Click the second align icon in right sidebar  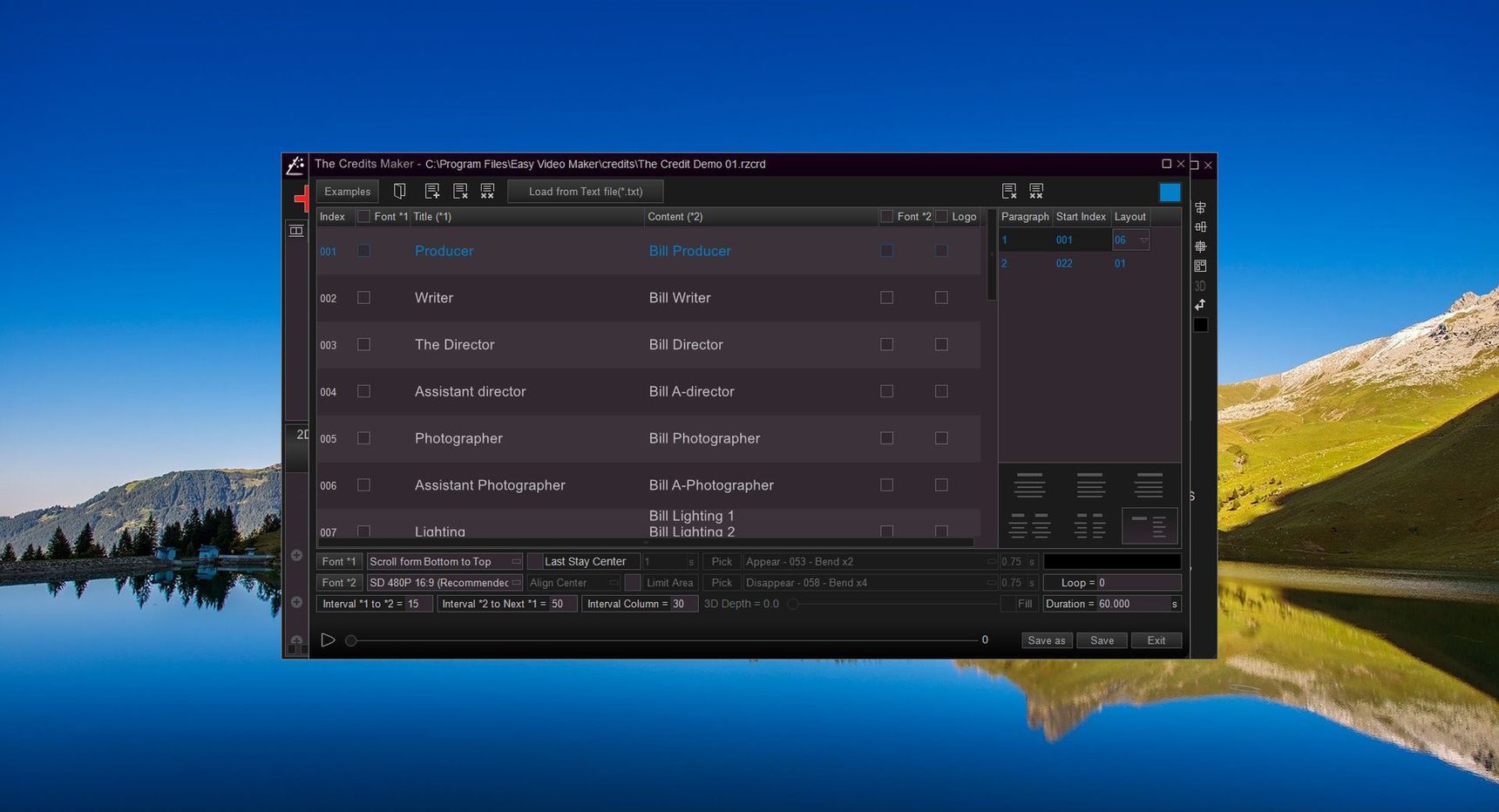pyautogui.click(x=1200, y=227)
